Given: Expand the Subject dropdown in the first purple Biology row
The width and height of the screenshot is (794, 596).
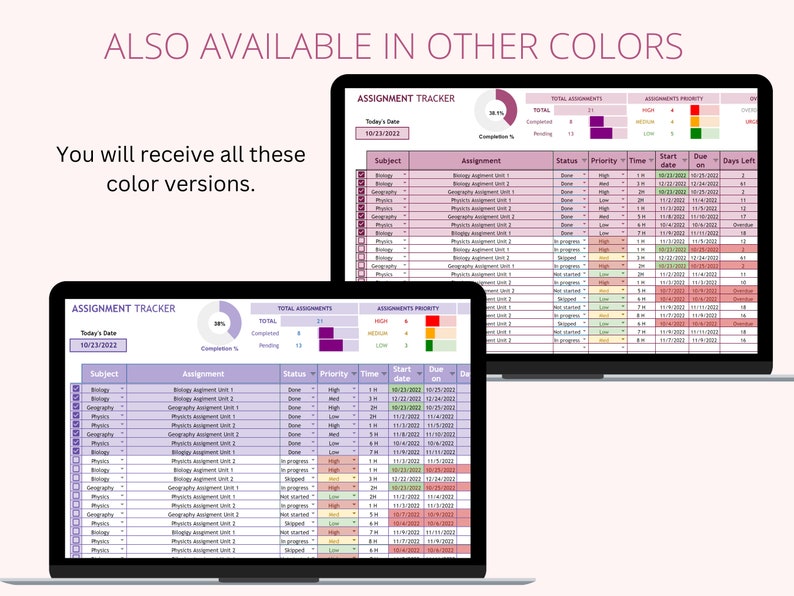Looking at the screenshot, I should pyautogui.click(x=122, y=389).
